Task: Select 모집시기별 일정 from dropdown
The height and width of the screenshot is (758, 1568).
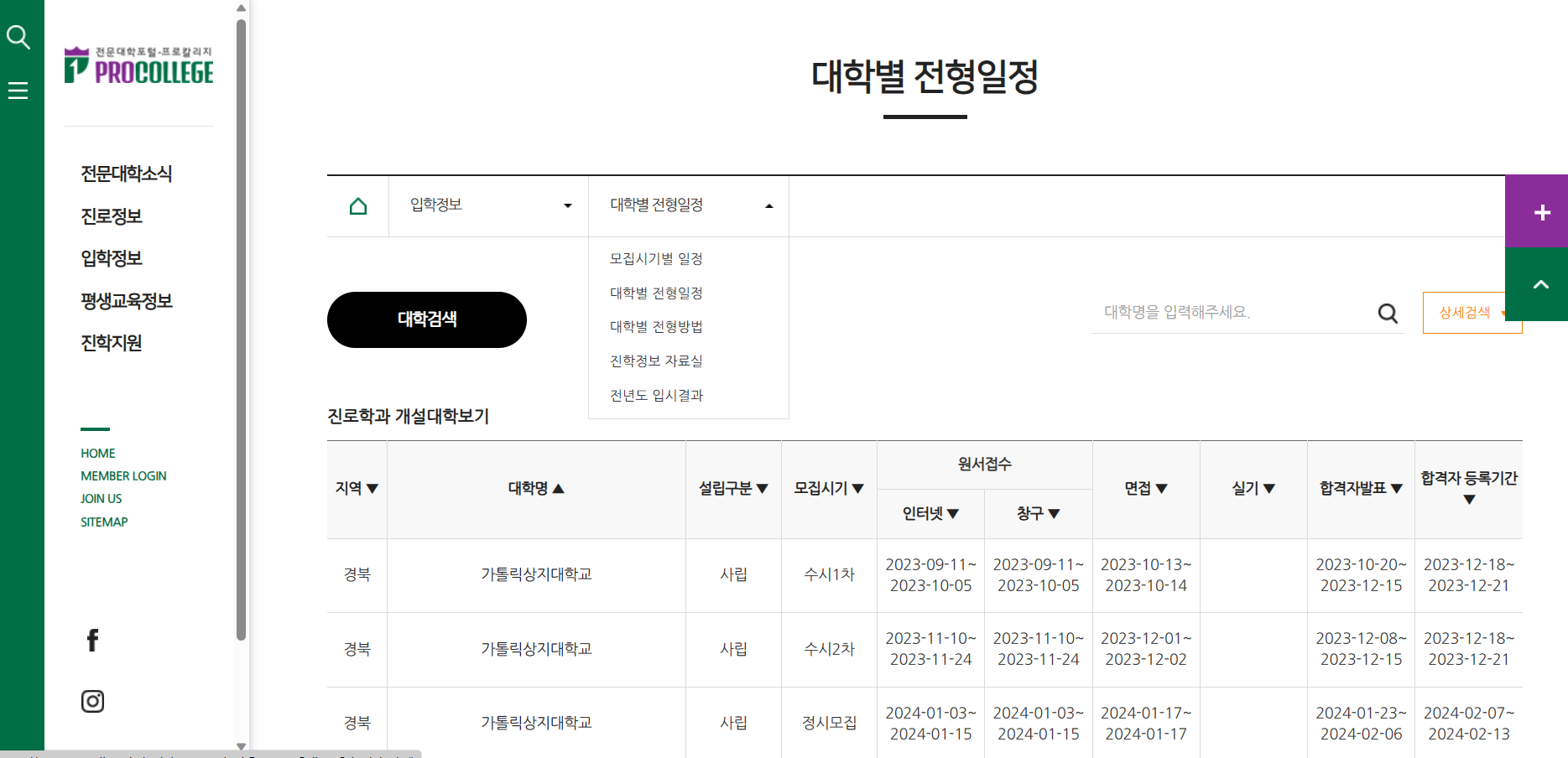Action: (656, 259)
